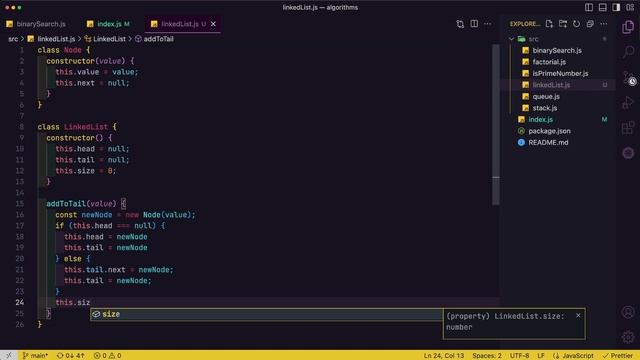The image size is (640, 360).
Task: Click 'this.size = 0;' on line 12
Action: tap(86, 171)
